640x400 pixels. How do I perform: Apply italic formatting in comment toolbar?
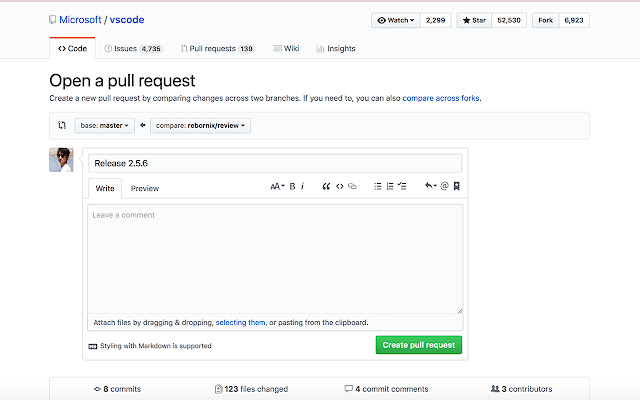coord(302,186)
